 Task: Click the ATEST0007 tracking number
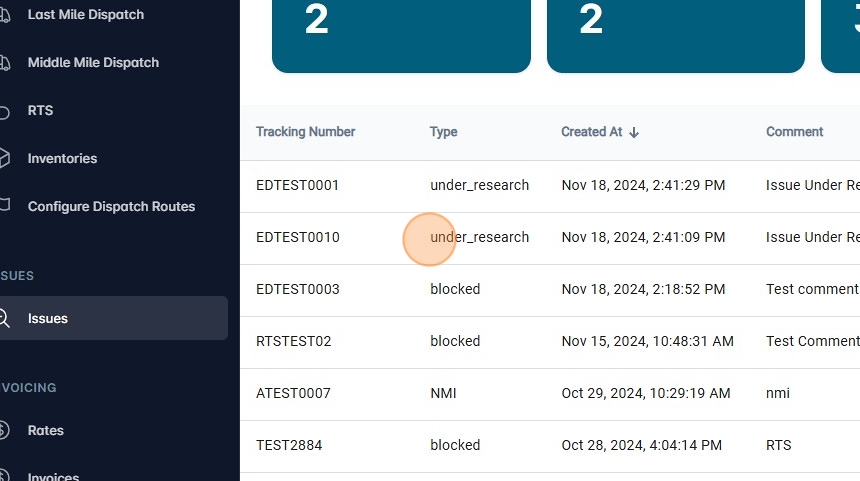pyautogui.click(x=293, y=393)
